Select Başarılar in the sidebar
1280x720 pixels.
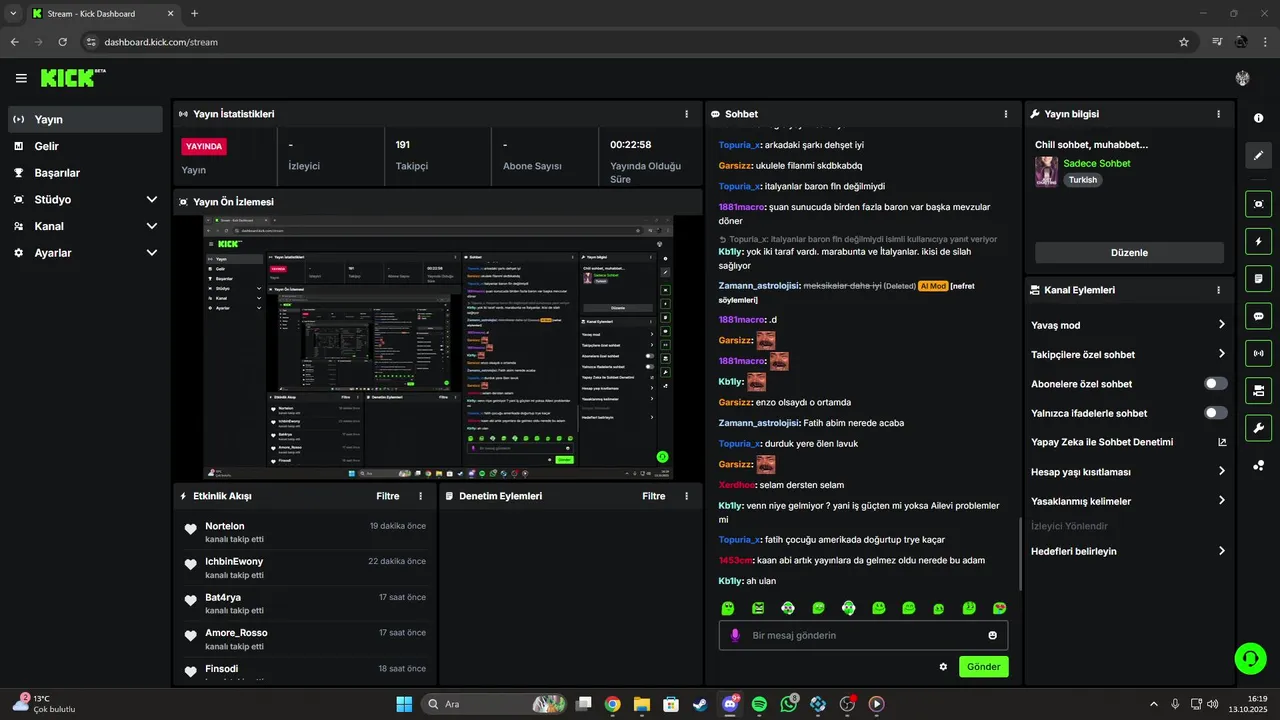click(85, 172)
